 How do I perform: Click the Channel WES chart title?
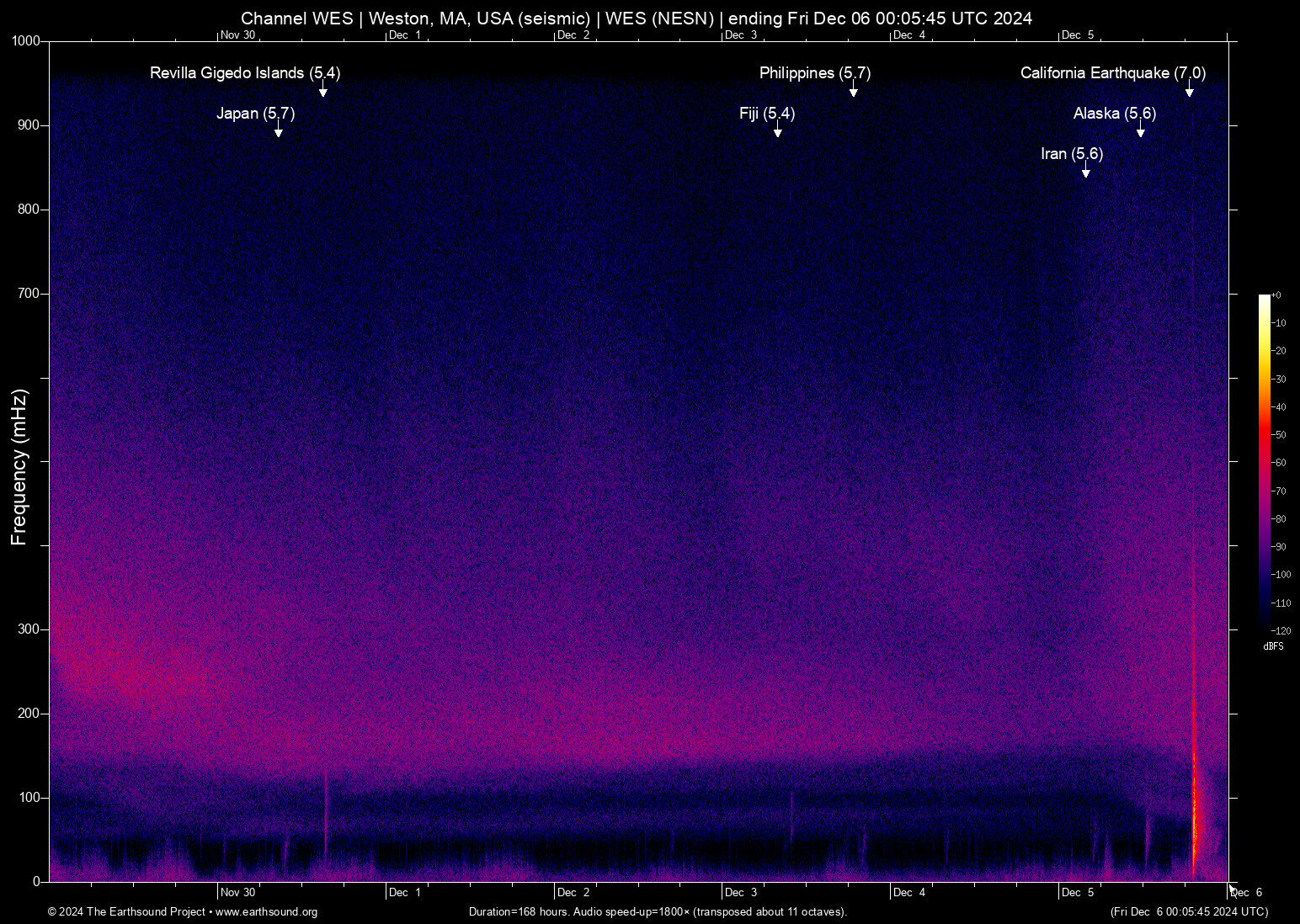click(x=636, y=19)
